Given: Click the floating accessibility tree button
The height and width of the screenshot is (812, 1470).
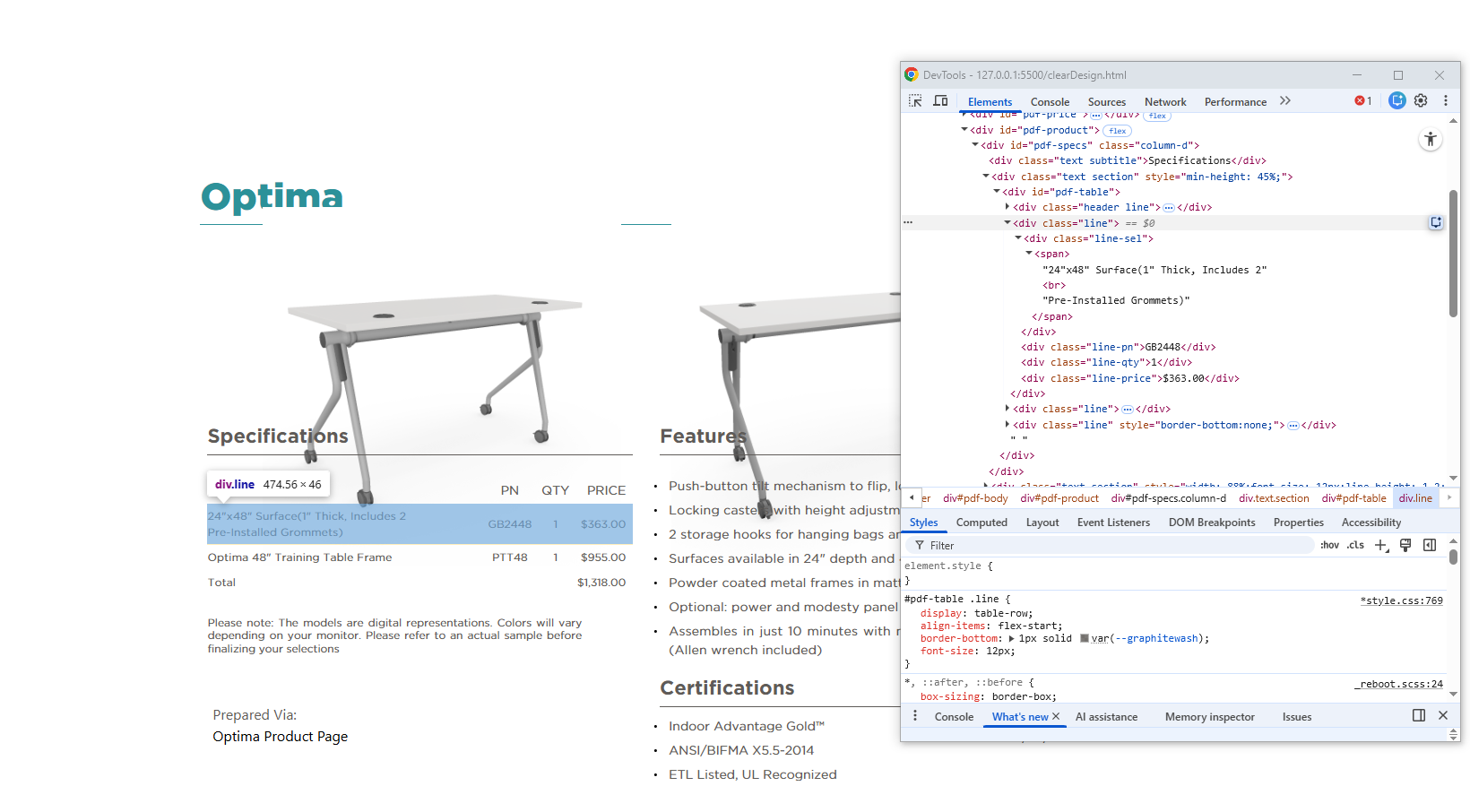Looking at the screenshot, I should (x=1431, y=139).
